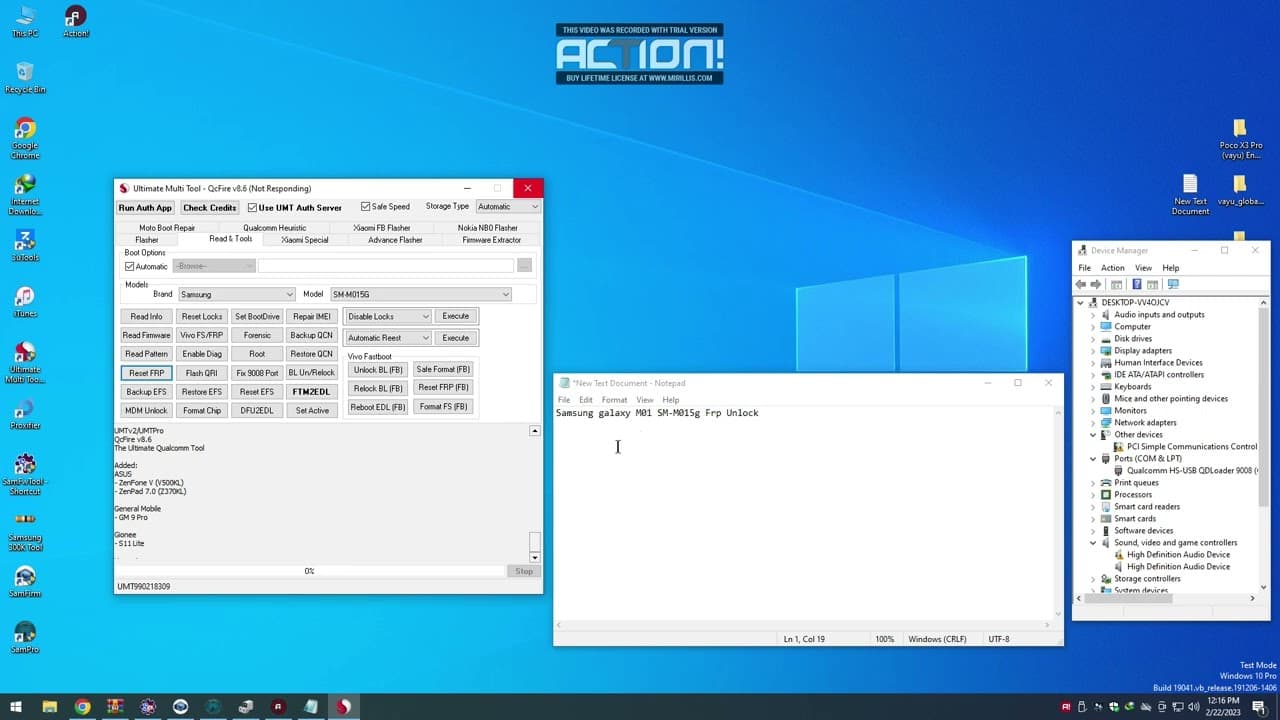Open Notepad Format menu
This screenshot has width=1280, height=720.
pos(614,400)
